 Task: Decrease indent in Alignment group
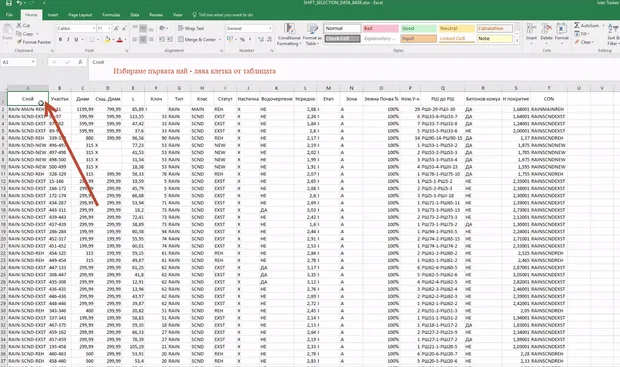coord(162,40)
